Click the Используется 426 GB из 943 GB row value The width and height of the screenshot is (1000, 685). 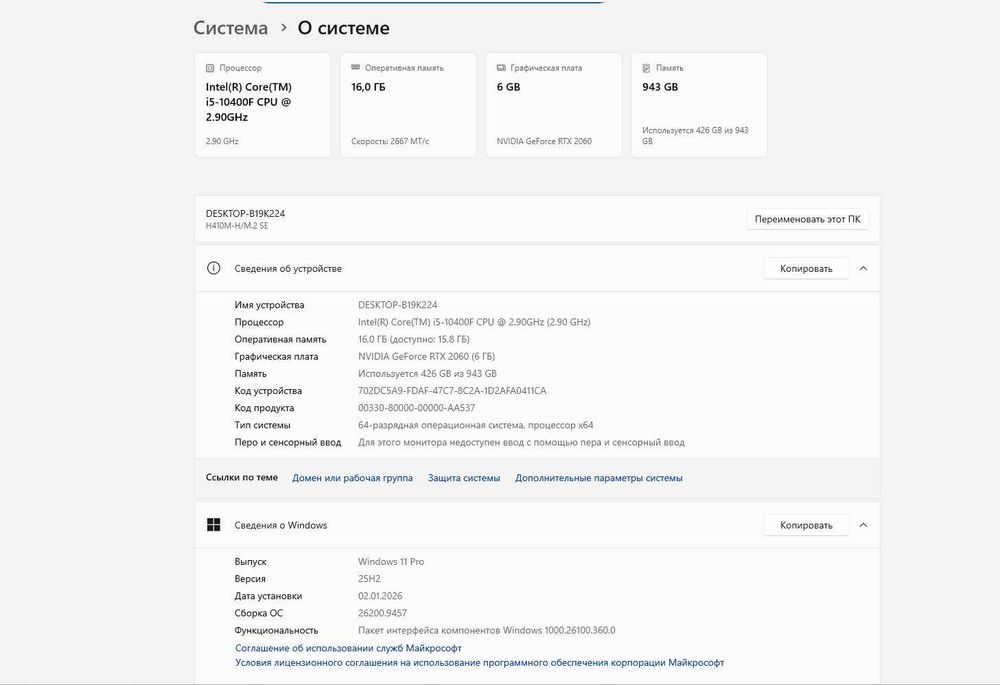[427, 374]
